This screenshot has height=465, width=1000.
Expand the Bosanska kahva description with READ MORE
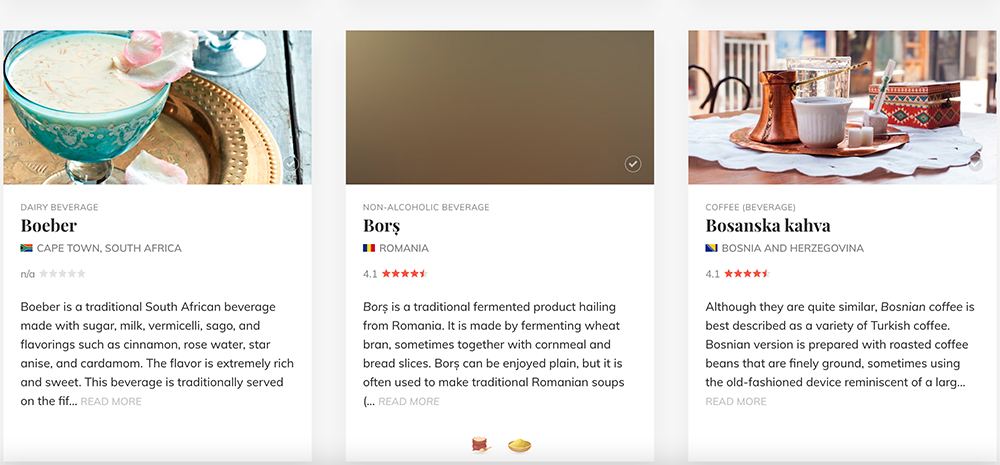(x=736, y=401)
